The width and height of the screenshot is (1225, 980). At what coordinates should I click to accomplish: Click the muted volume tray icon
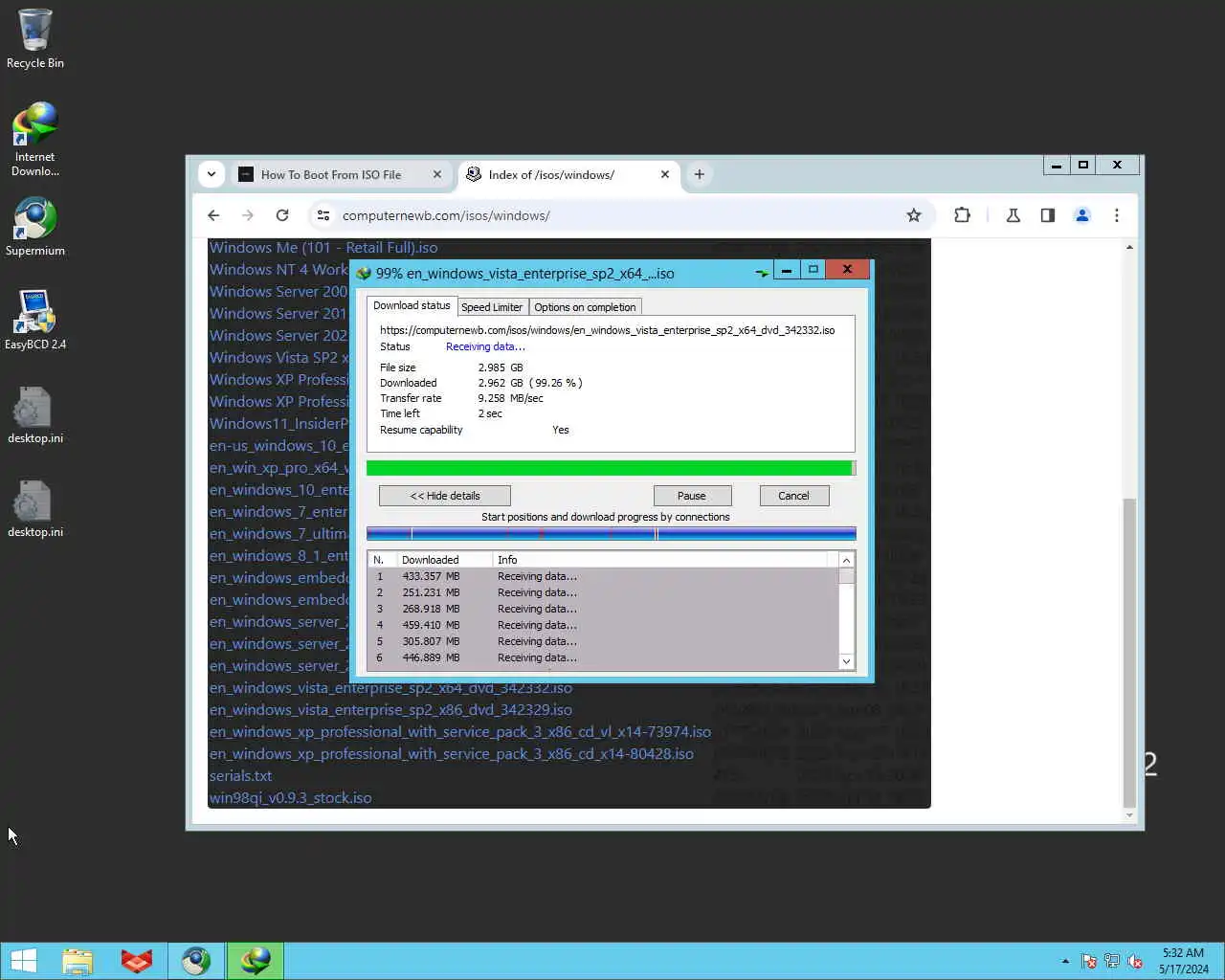pyautogui.click(x=1135, y=961)
